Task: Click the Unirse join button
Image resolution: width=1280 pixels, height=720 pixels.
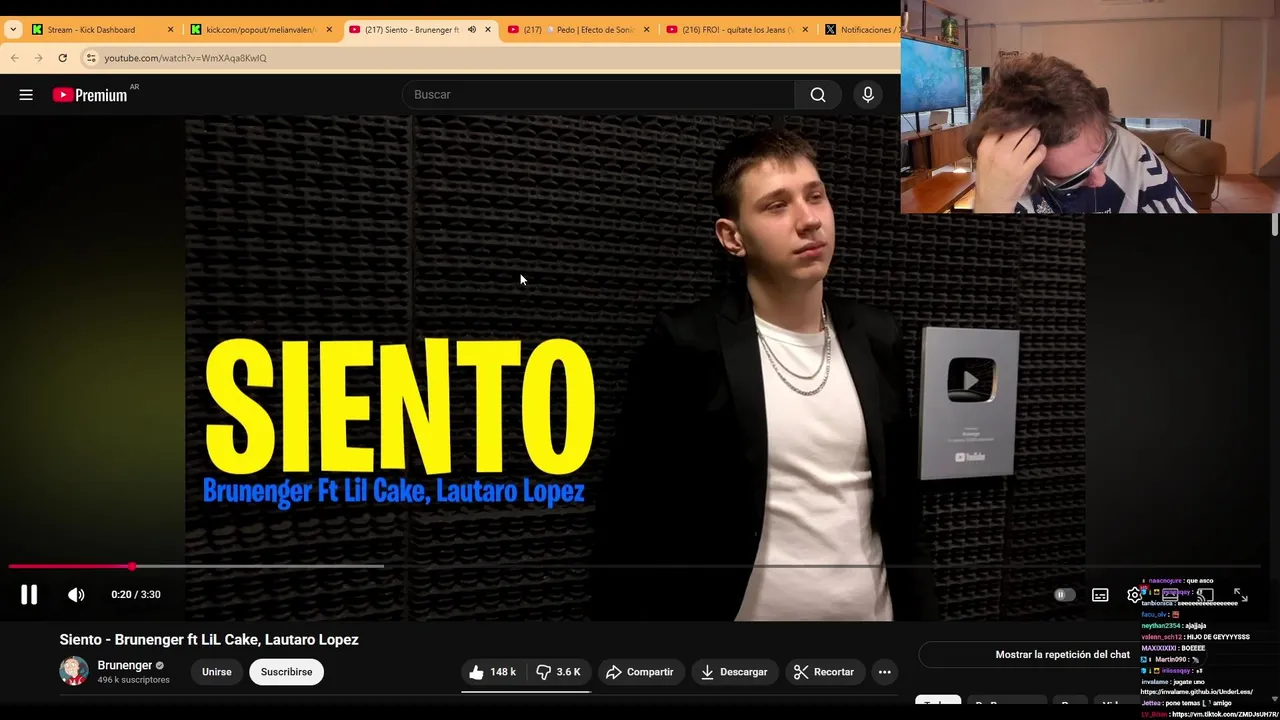Action: 217,672
